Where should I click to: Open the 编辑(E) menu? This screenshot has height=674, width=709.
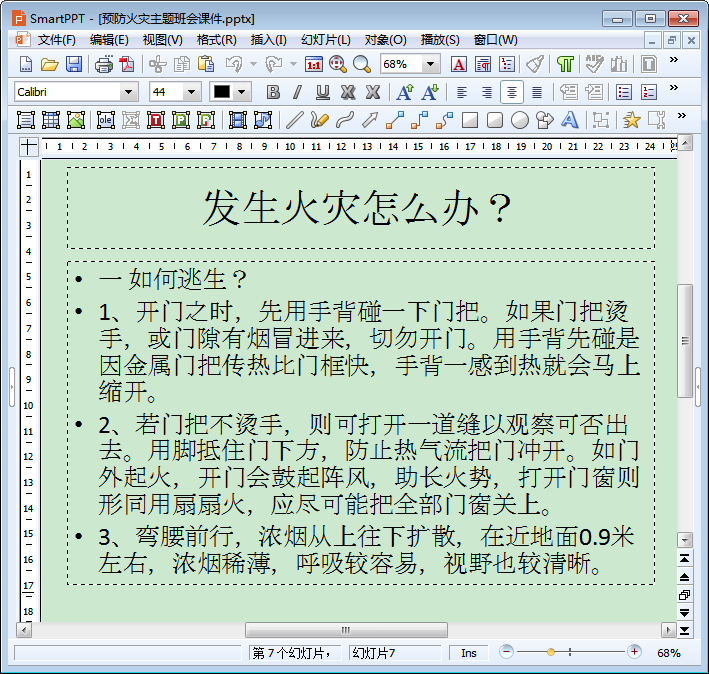point(109,40)
